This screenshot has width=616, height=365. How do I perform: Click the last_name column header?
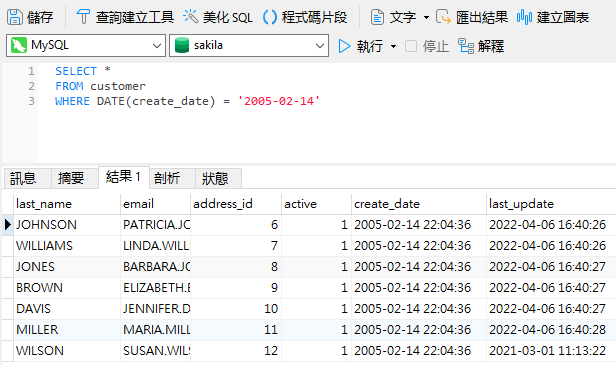point(67,204)
